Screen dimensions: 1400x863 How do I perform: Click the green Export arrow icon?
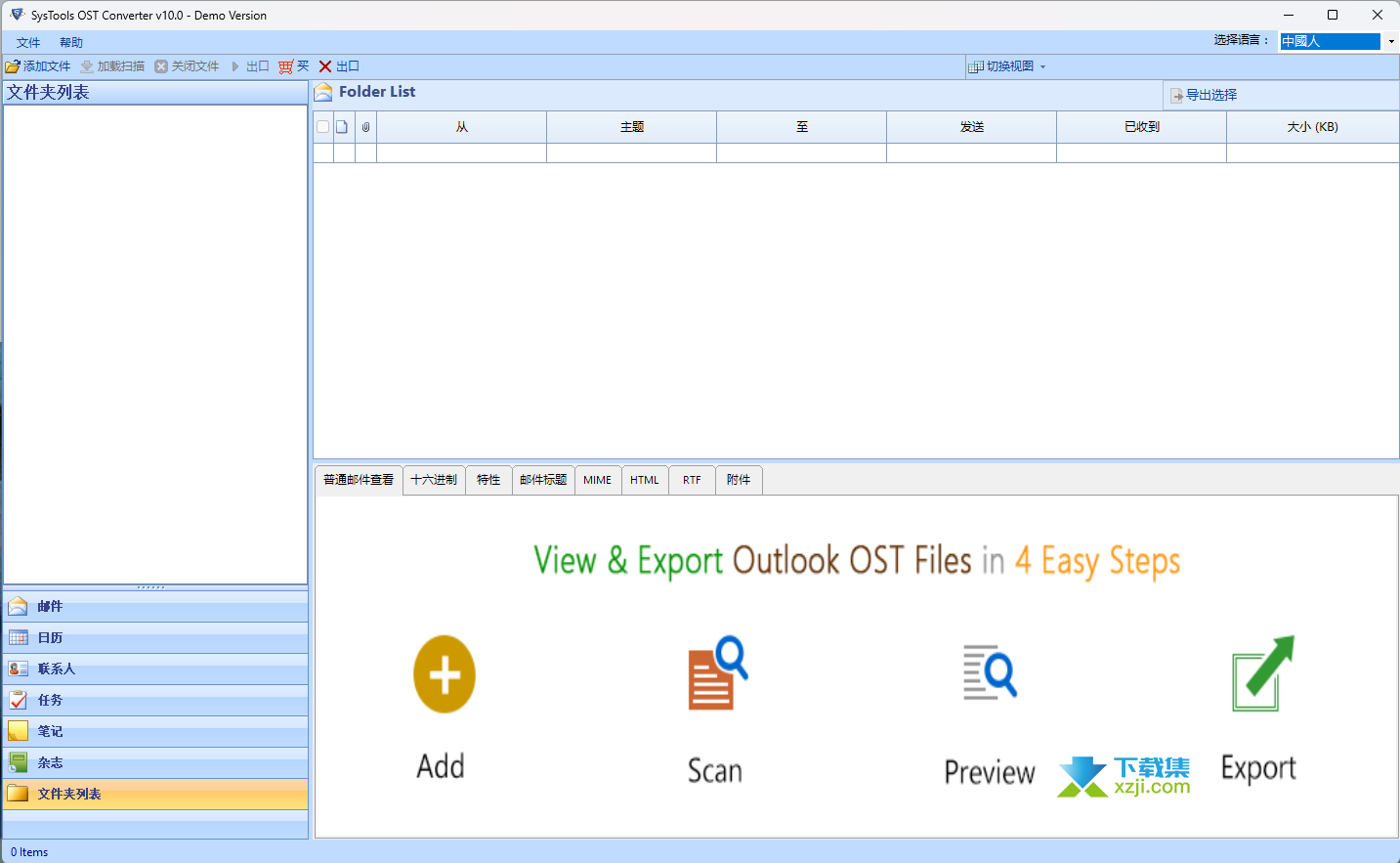pyautogui.click(x=1263, y=673)
